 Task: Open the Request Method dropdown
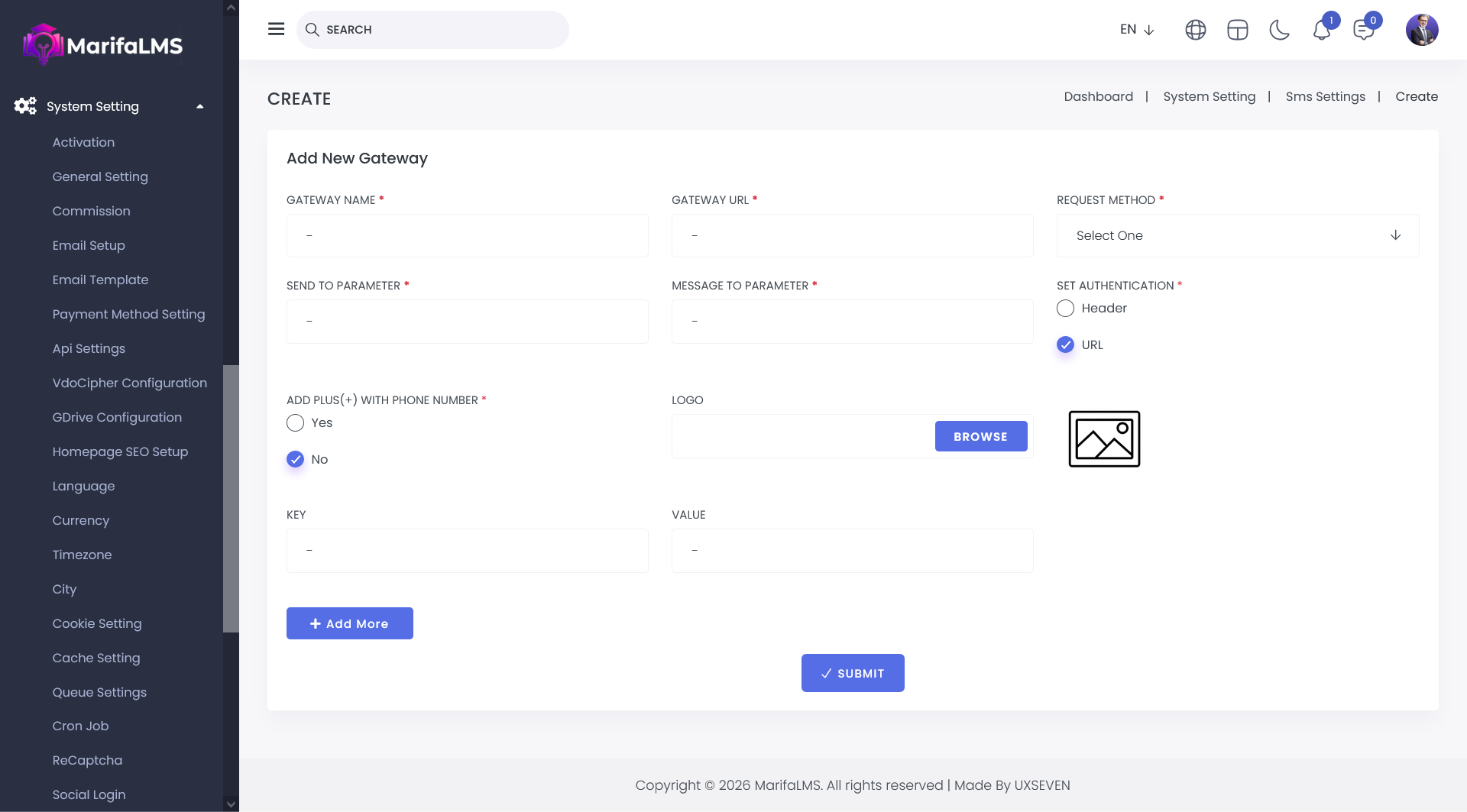click(1237, 235)
